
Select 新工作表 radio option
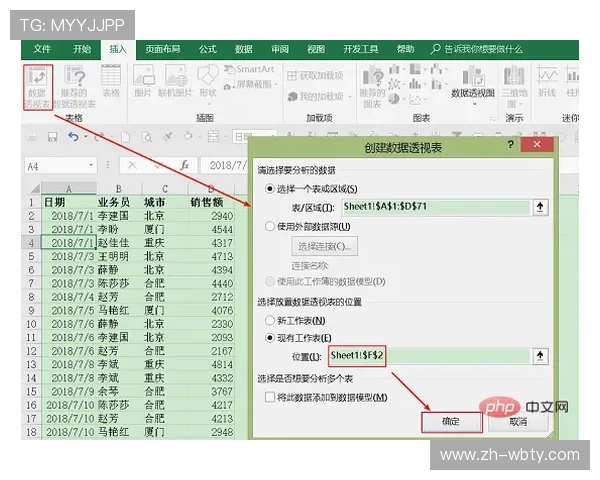pyautogui.click(x=270, y=320)
